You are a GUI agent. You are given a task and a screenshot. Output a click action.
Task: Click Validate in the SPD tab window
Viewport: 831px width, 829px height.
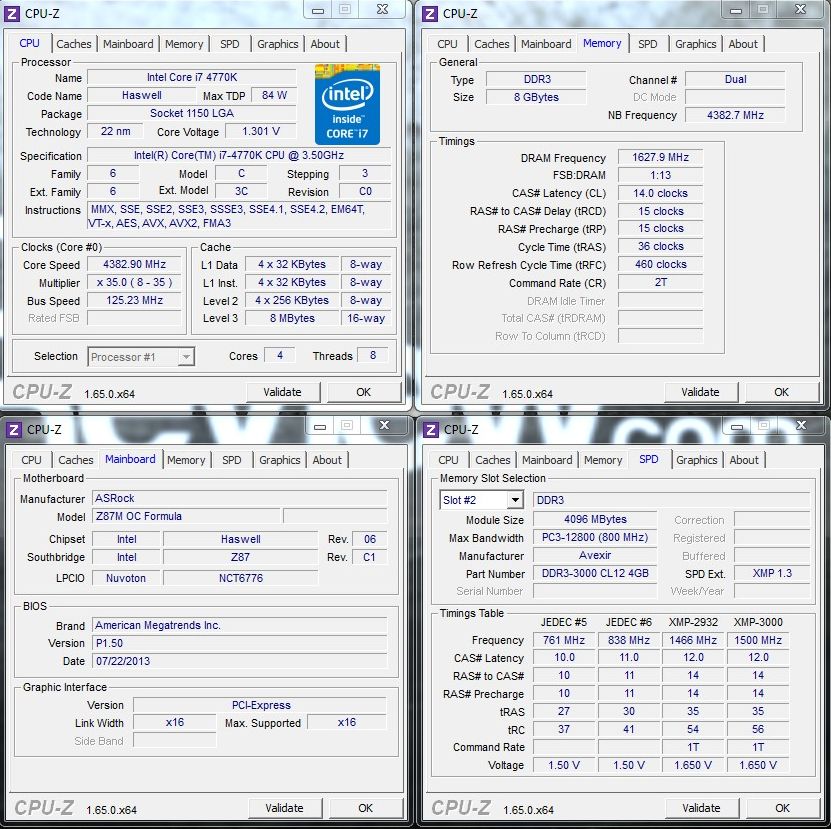click(702, 808)
